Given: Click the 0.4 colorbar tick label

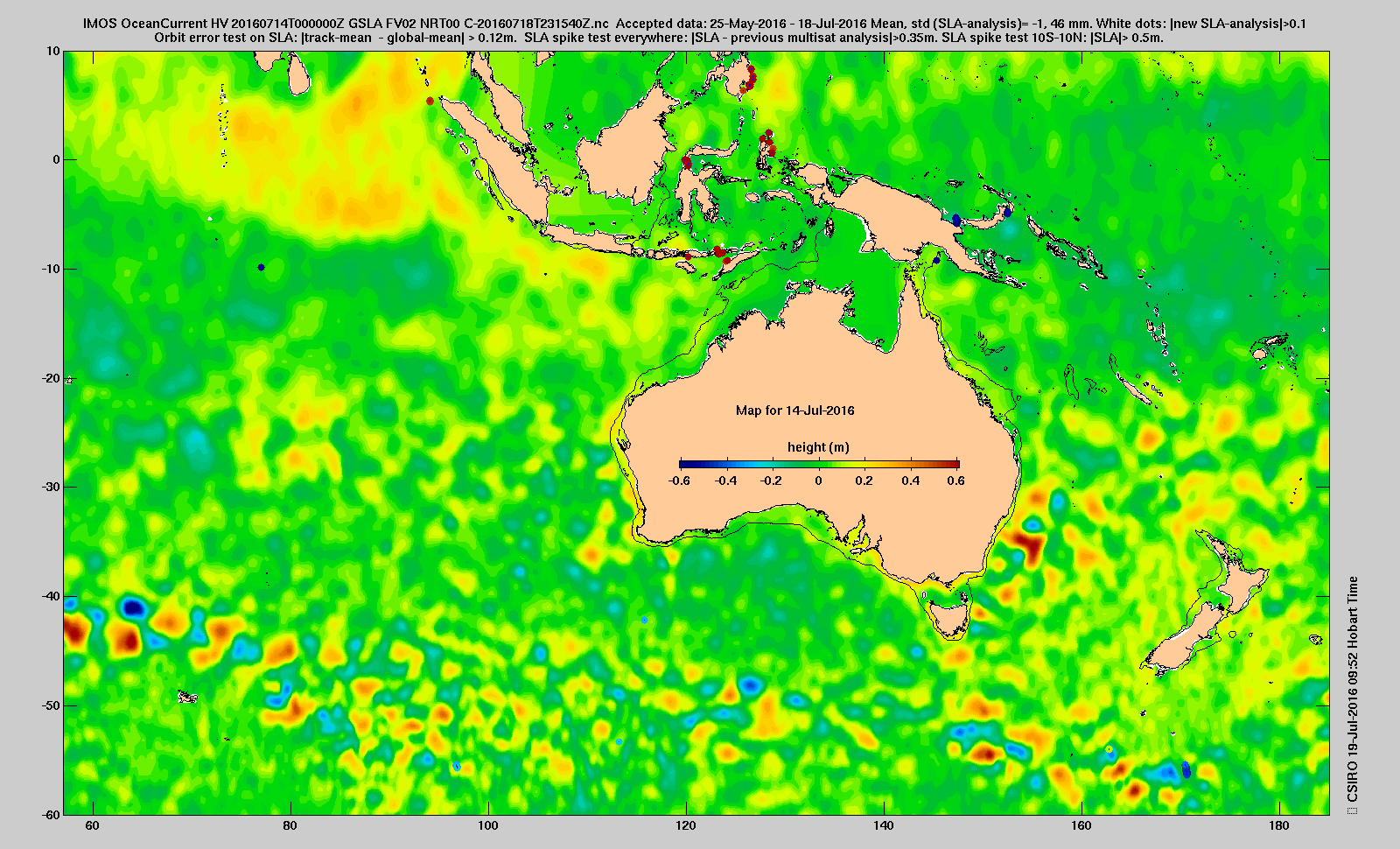Looking at the screenshot, I should point(911,481).
